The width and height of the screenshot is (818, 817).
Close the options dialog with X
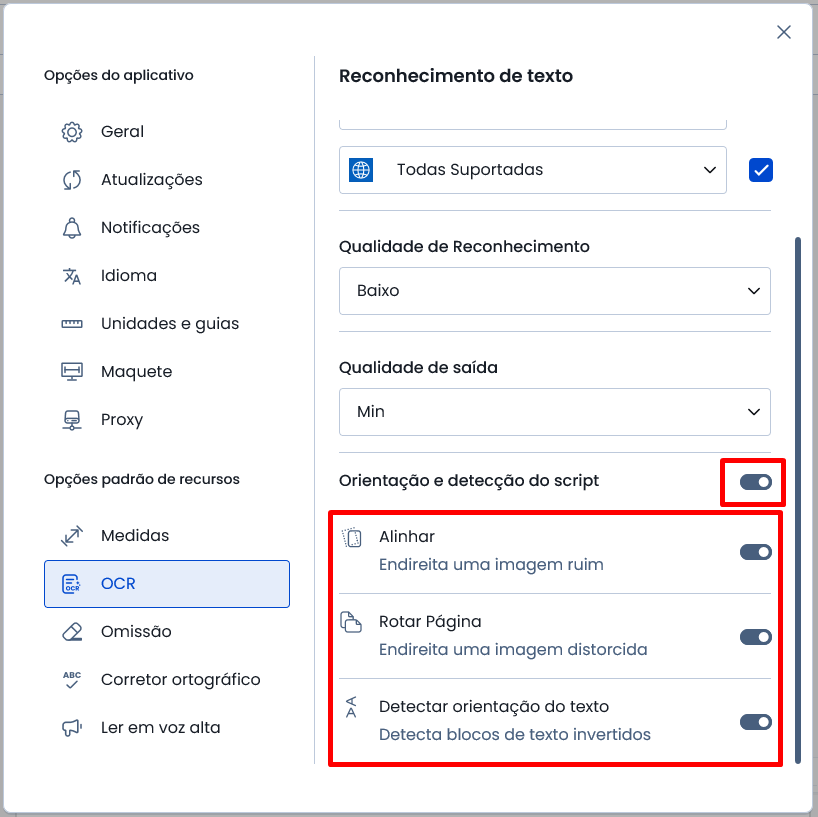[x=784, y=32]
